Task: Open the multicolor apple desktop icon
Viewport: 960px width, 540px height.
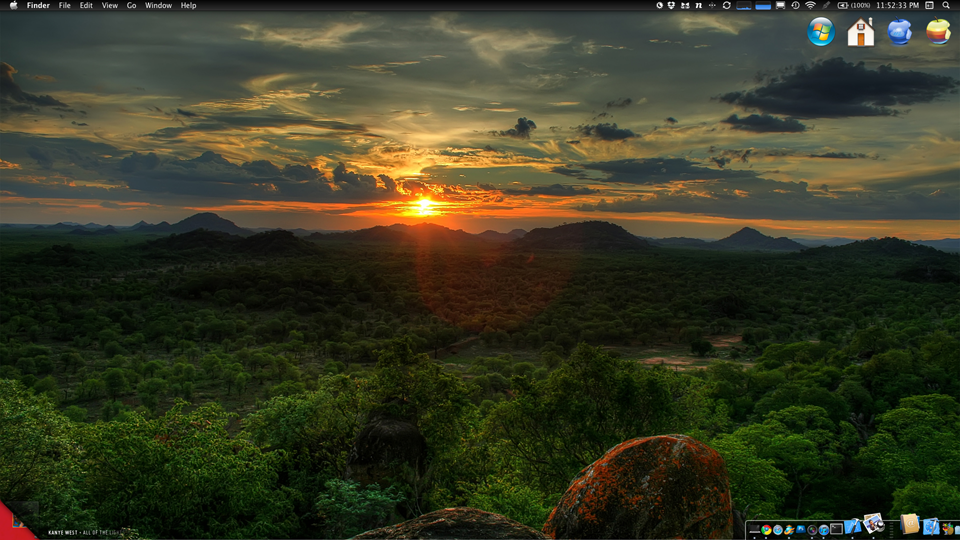Action: (938, 31)
